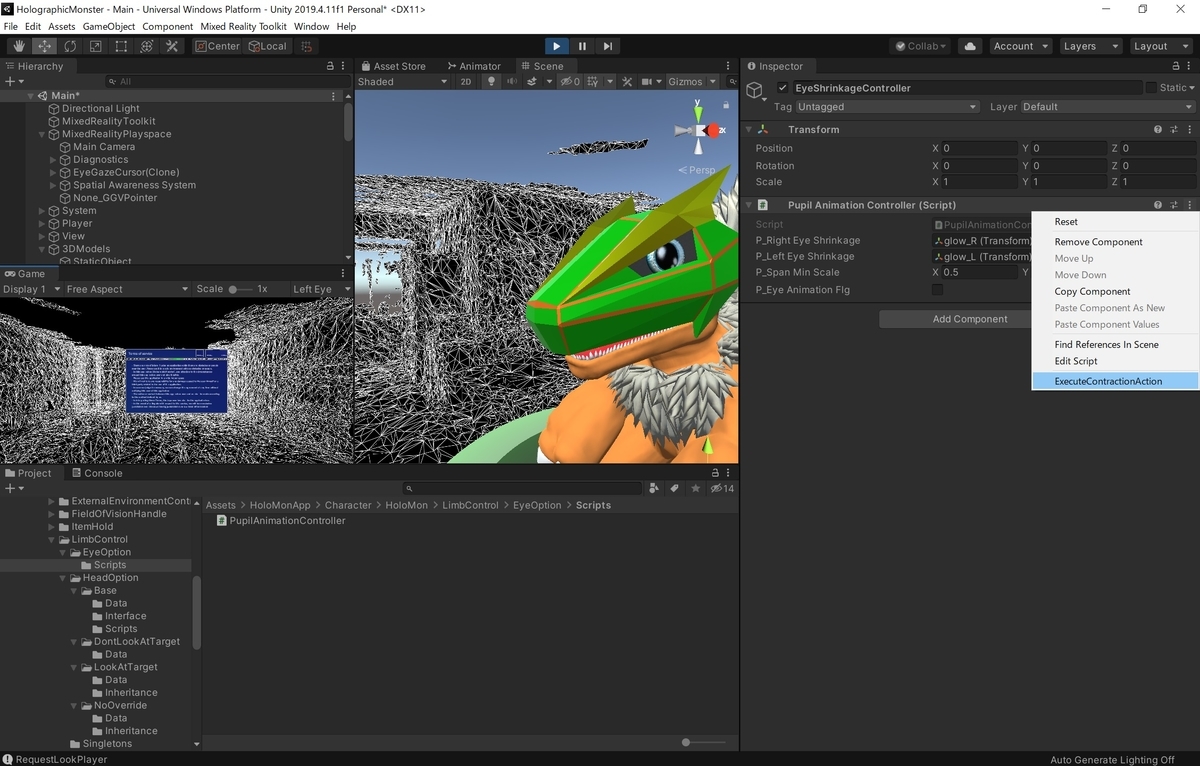Open the Account dropdown
The height and width of the screenshot is (766, 1200).
click(1020, 46)
